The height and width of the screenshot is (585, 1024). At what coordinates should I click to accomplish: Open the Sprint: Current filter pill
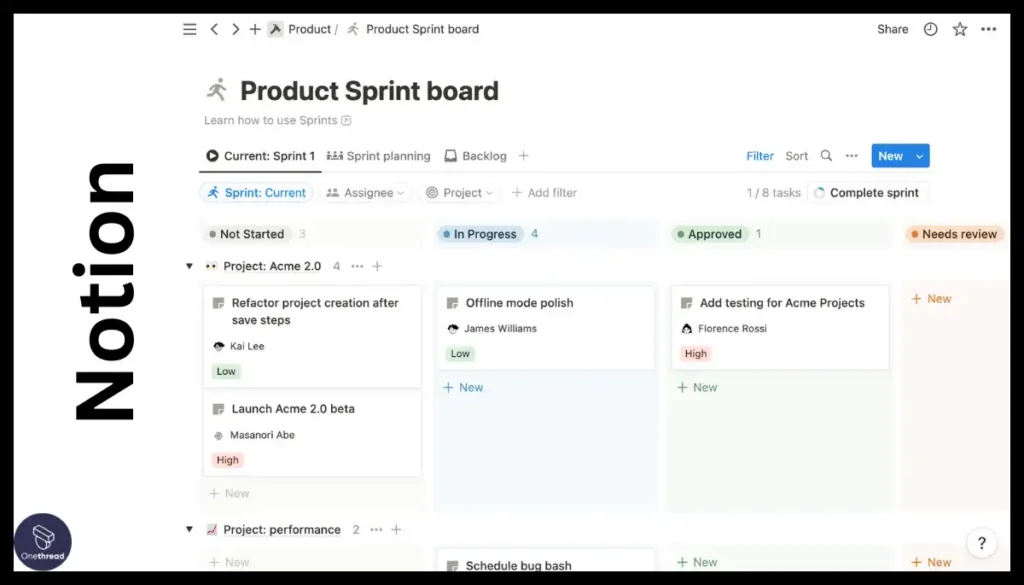tap(257, 193)
